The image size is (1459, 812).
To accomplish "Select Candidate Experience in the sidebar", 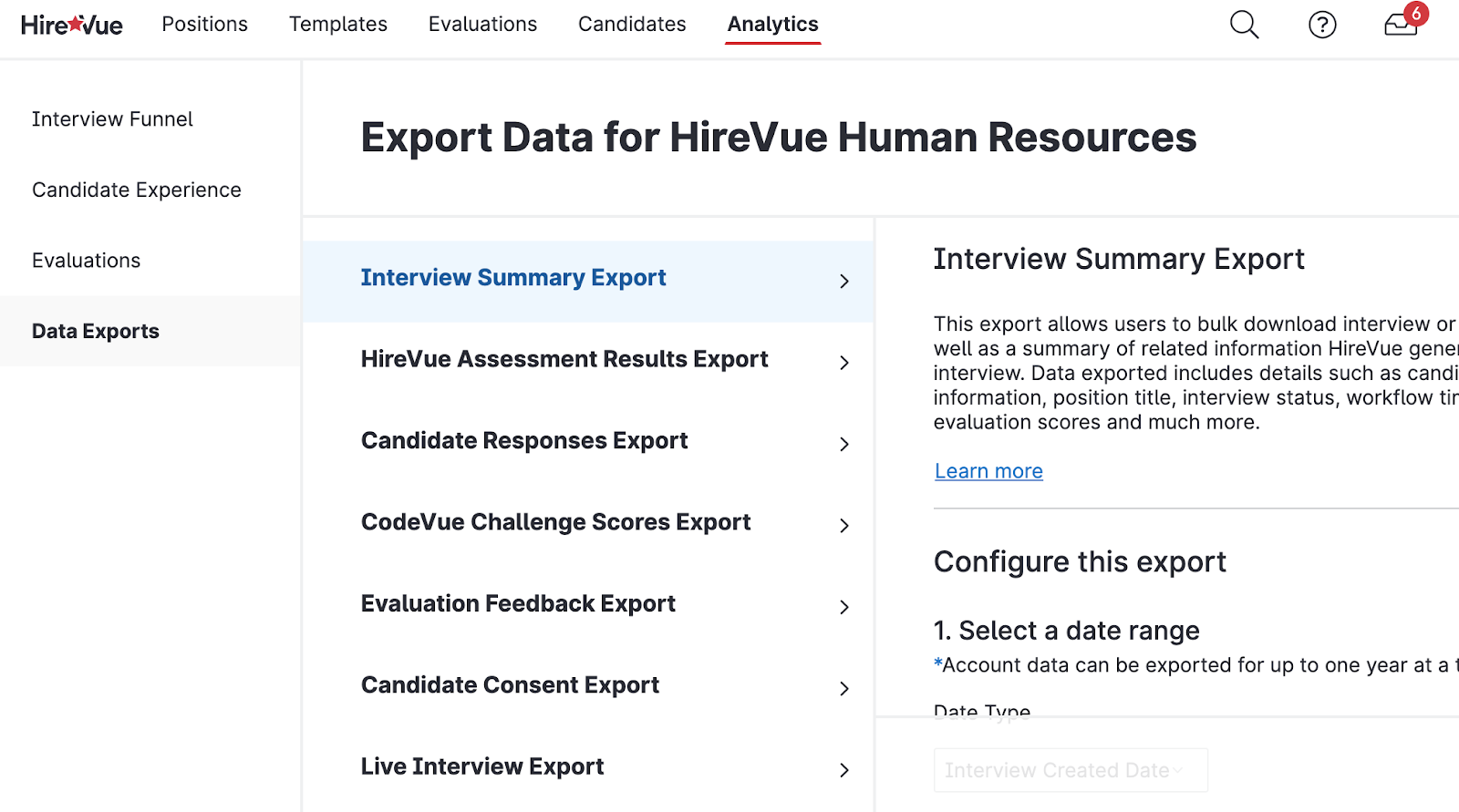I will [x=137, y=190].
